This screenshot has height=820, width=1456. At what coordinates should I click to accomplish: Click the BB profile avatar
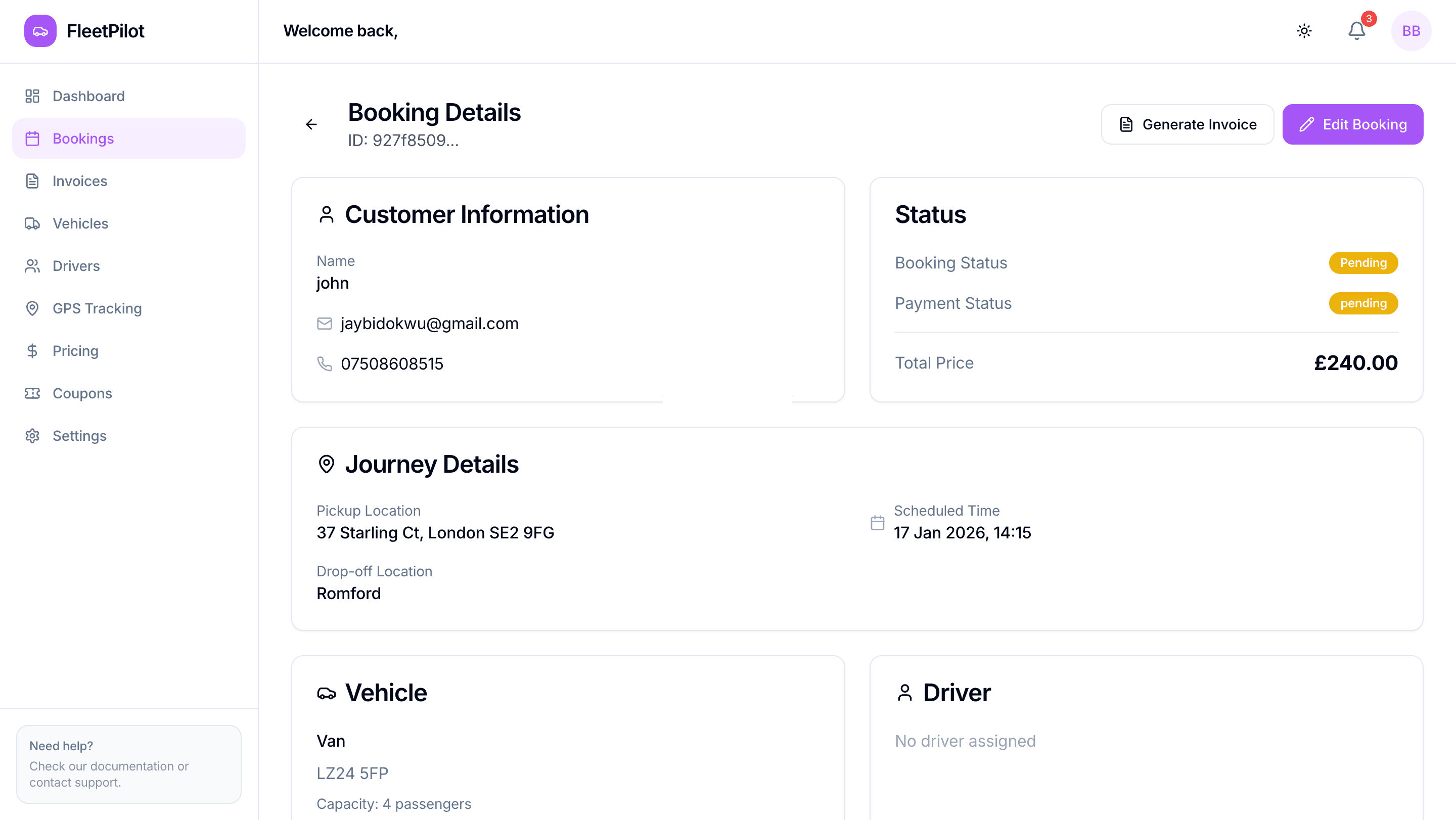click(x=1411, y=31)
